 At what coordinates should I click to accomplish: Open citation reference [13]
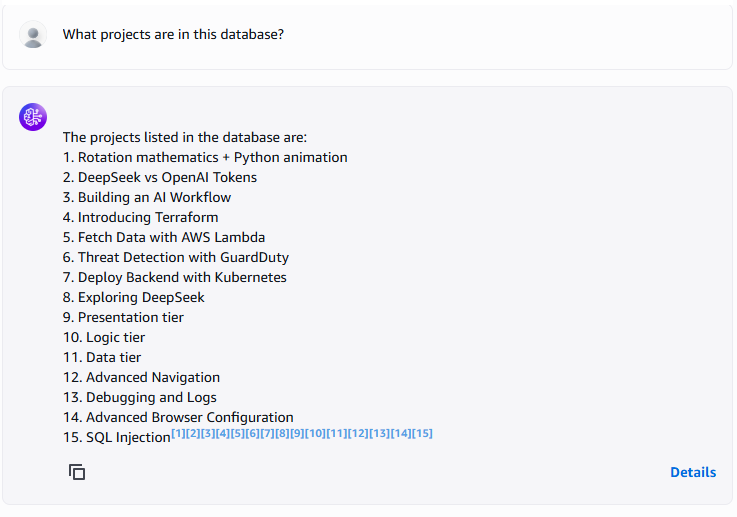click(x=379, y=433)
